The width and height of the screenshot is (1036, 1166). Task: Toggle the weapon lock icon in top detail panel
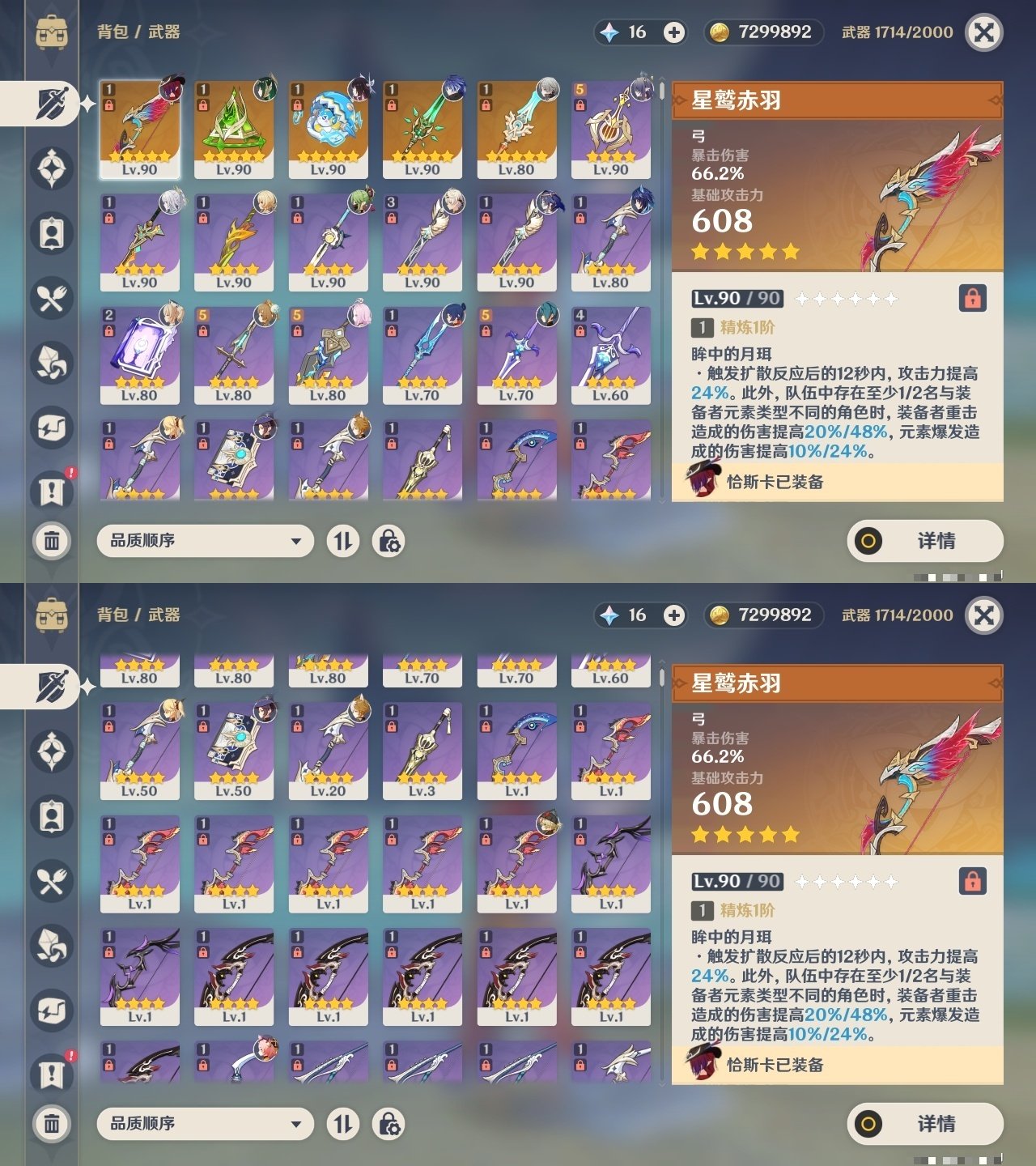coord(972,298)
